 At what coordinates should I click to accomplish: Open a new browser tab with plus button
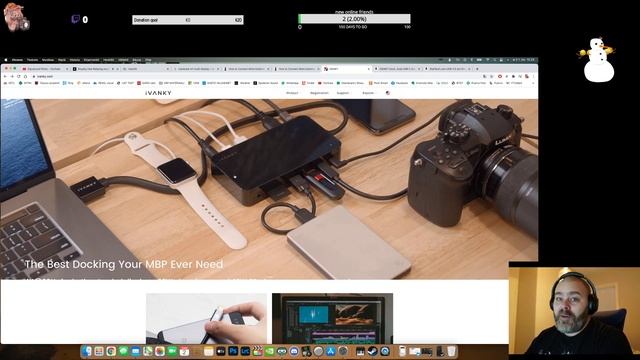pyautogui.click(x=477, y=69)
